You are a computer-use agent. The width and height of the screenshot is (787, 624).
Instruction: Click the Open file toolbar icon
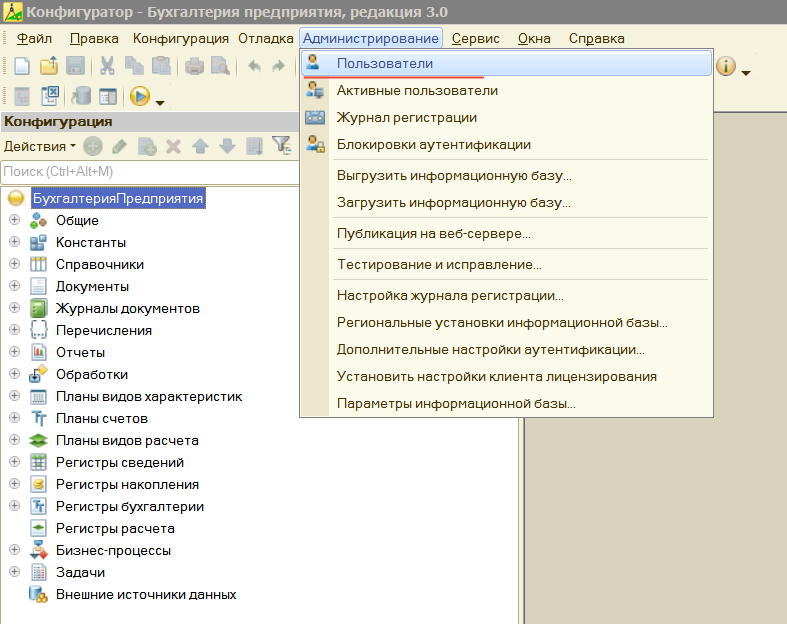49,66
